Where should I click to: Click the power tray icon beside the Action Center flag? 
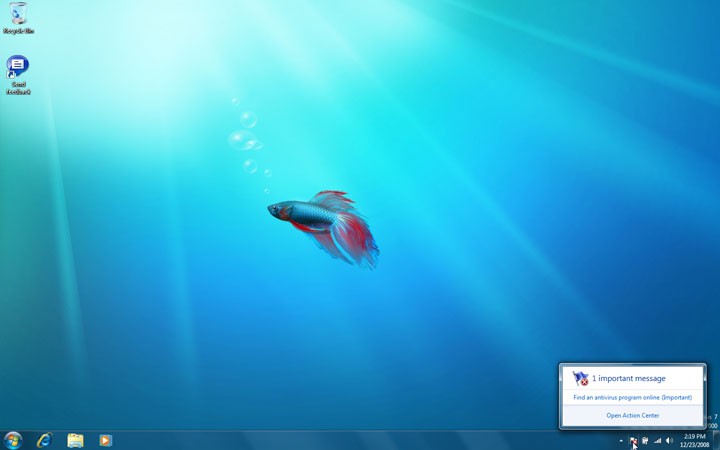(x=645, y=441)
